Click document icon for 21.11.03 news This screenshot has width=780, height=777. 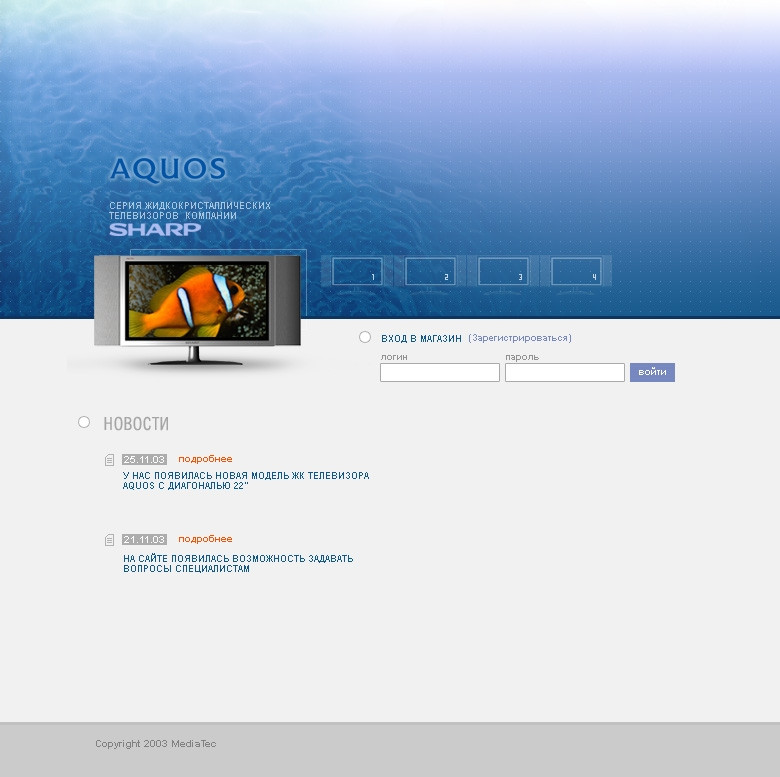pyautogui.click(x=109, y=540)
